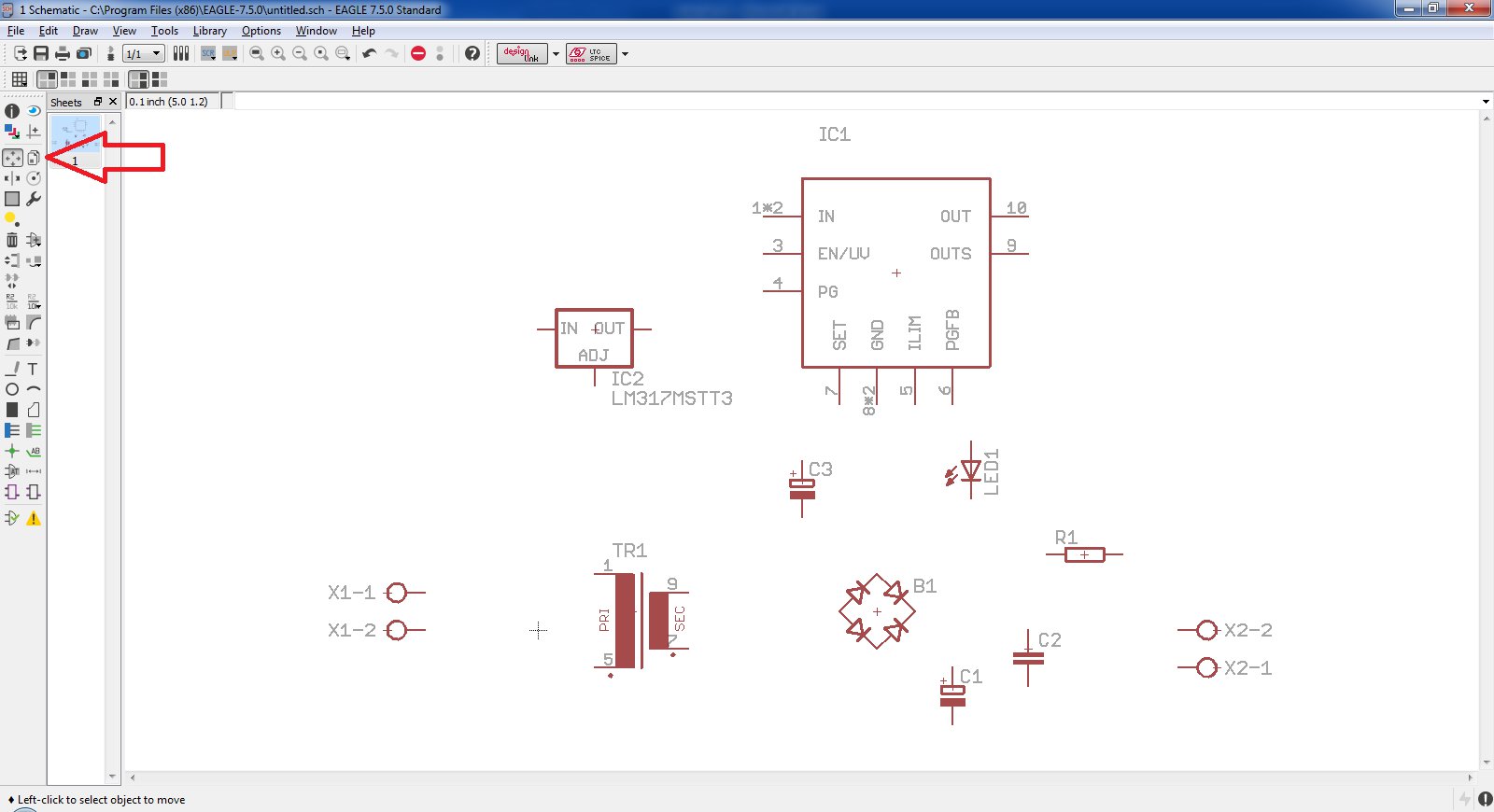Select the Split tool
The image size is (1494, 812).
(12, 343)
